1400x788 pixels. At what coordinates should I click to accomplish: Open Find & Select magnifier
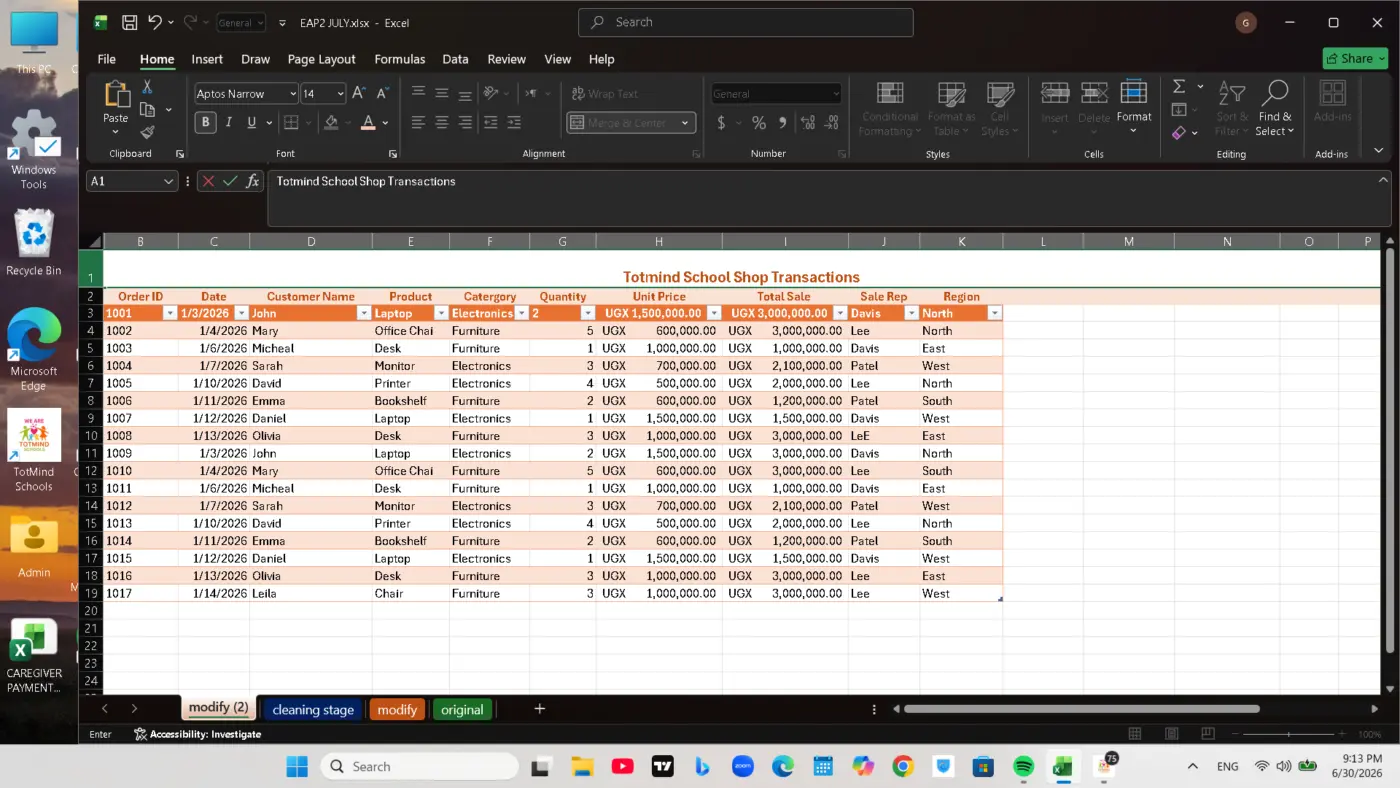1274,108
